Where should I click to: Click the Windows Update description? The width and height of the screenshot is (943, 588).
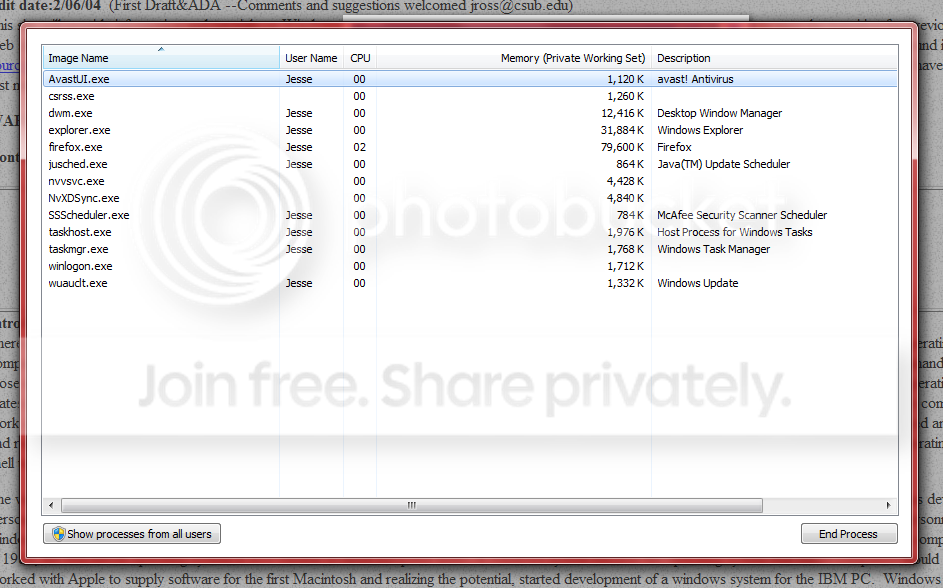coord(698,283)
